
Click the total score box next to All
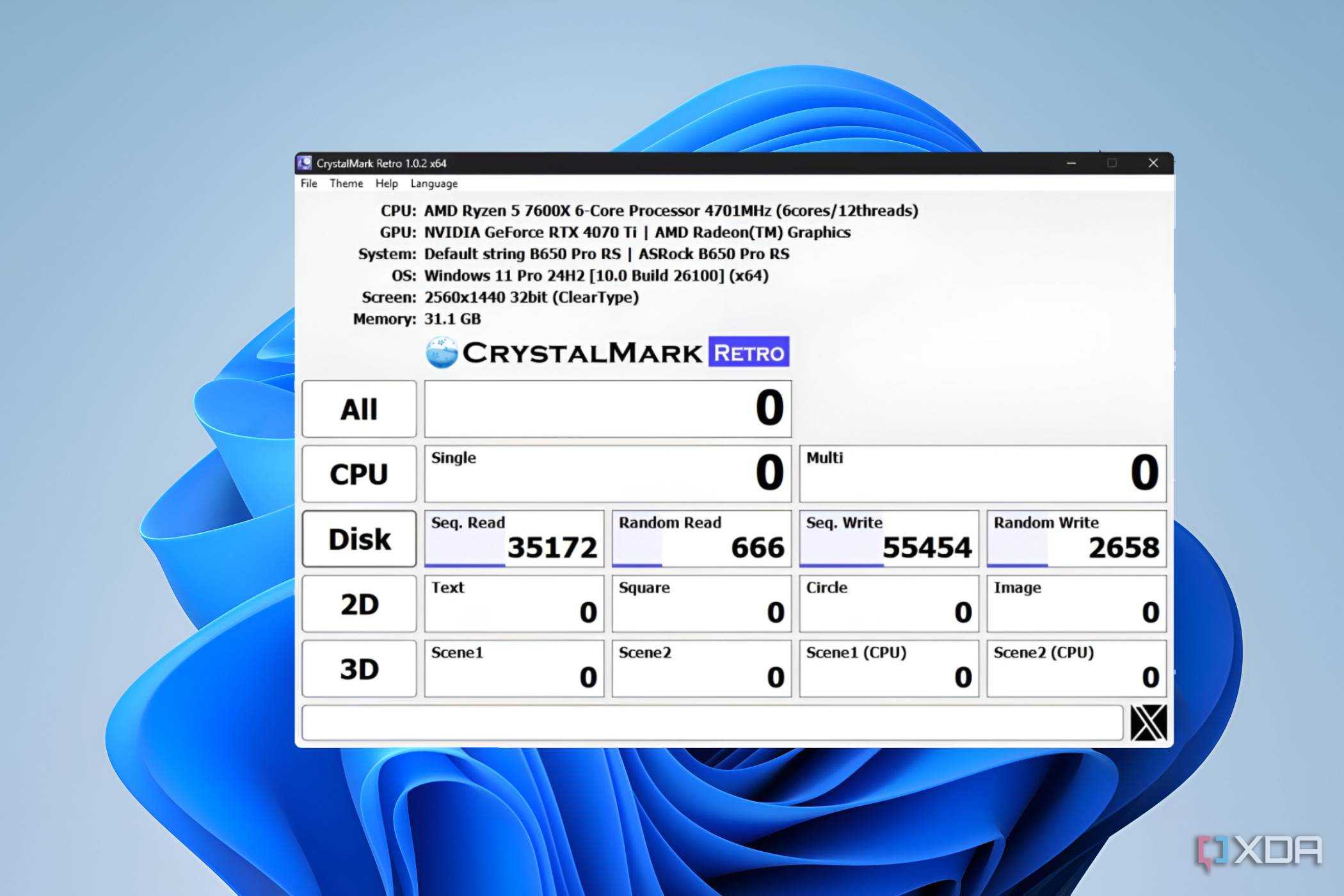608,409
